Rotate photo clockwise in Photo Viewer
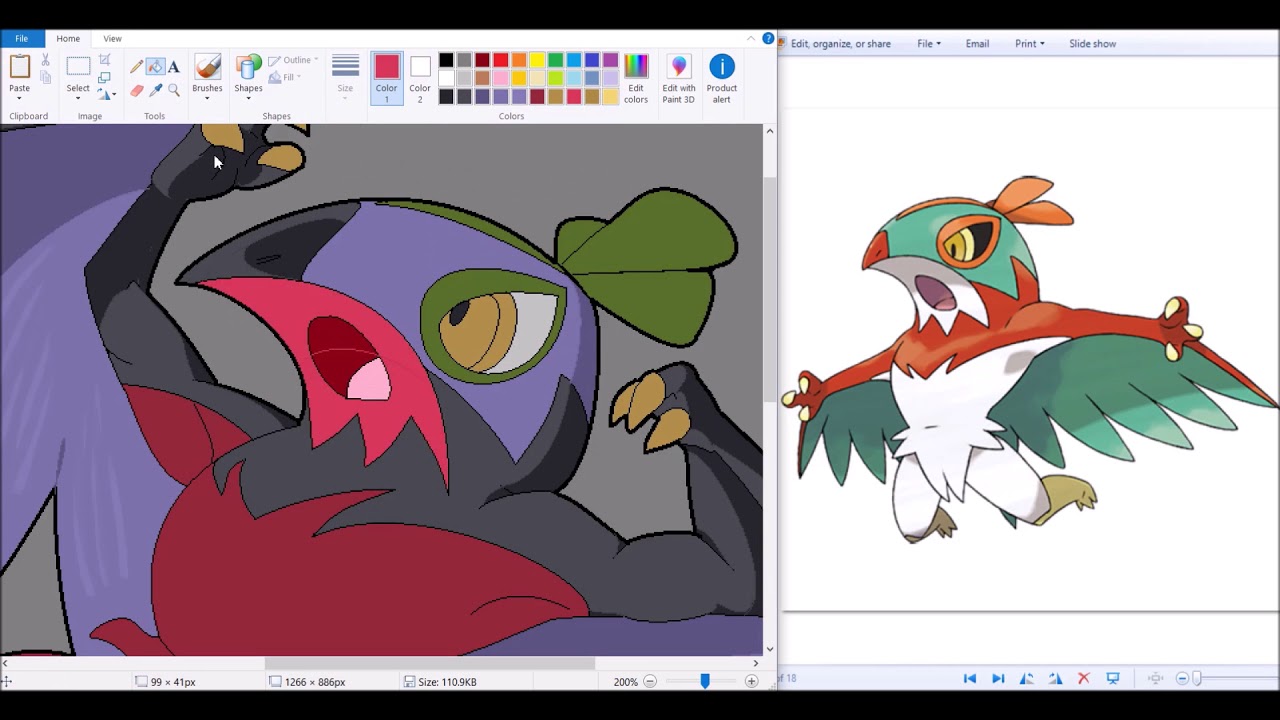Screen dimensions: 1280x720 pyautogui.click(x=1055, y=678)
